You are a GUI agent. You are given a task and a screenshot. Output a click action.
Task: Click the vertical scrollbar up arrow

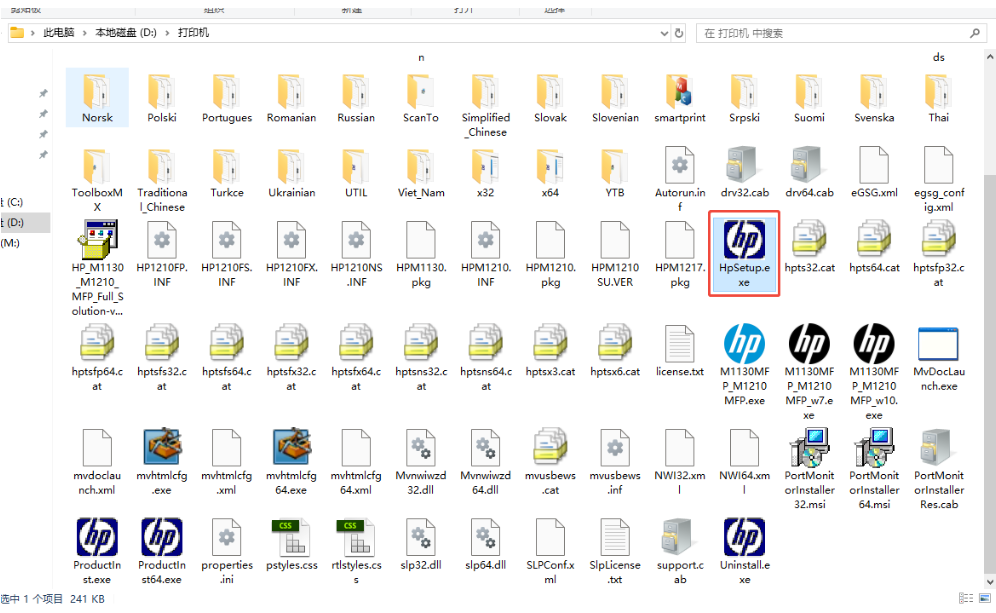(990, 57)
